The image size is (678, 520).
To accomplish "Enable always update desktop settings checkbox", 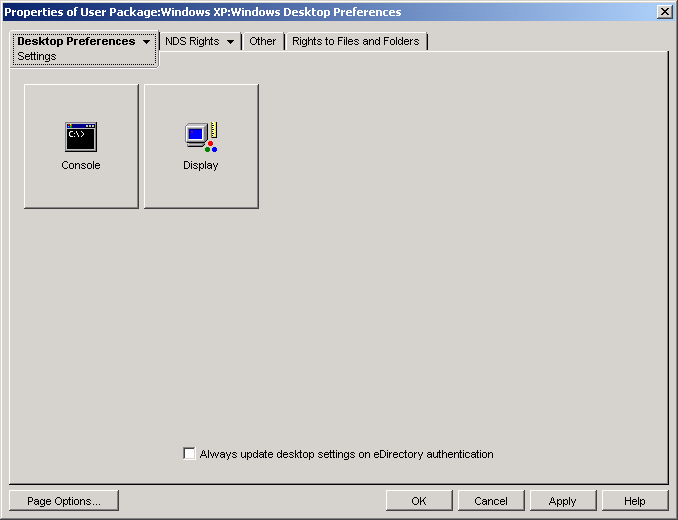I will point(189,453).
